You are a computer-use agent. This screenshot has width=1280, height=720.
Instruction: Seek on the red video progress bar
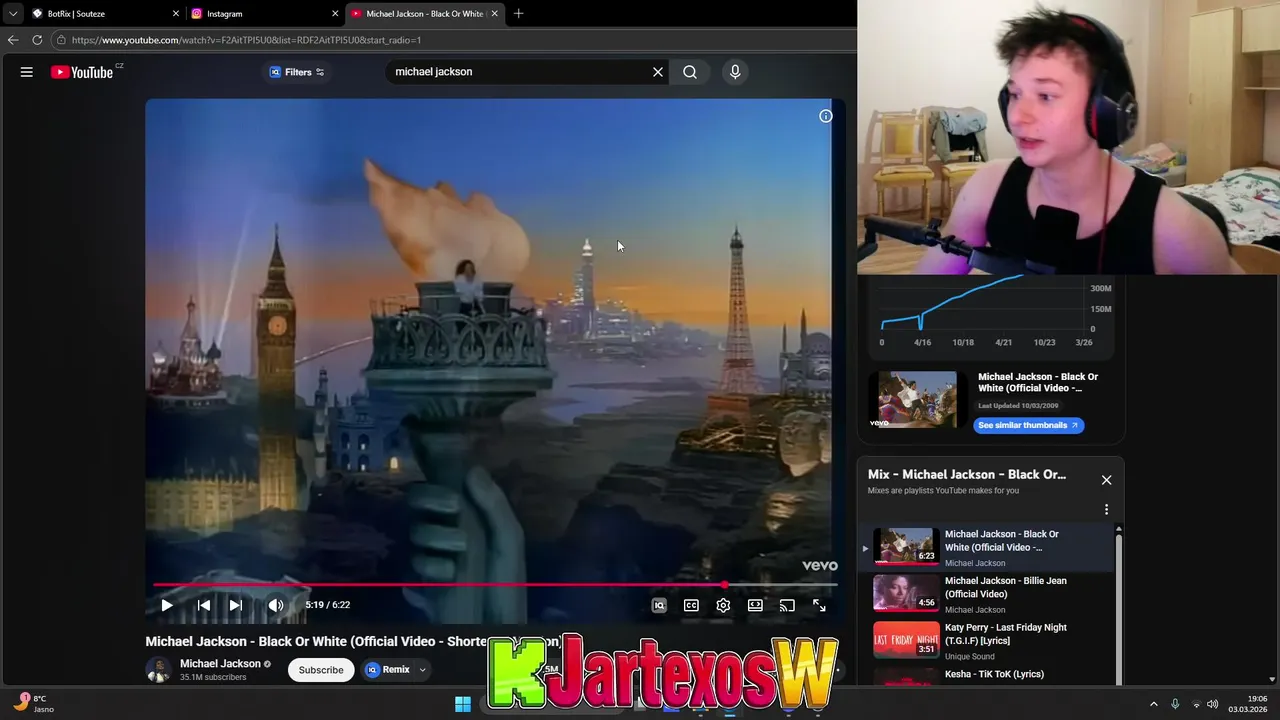(494, 585)
